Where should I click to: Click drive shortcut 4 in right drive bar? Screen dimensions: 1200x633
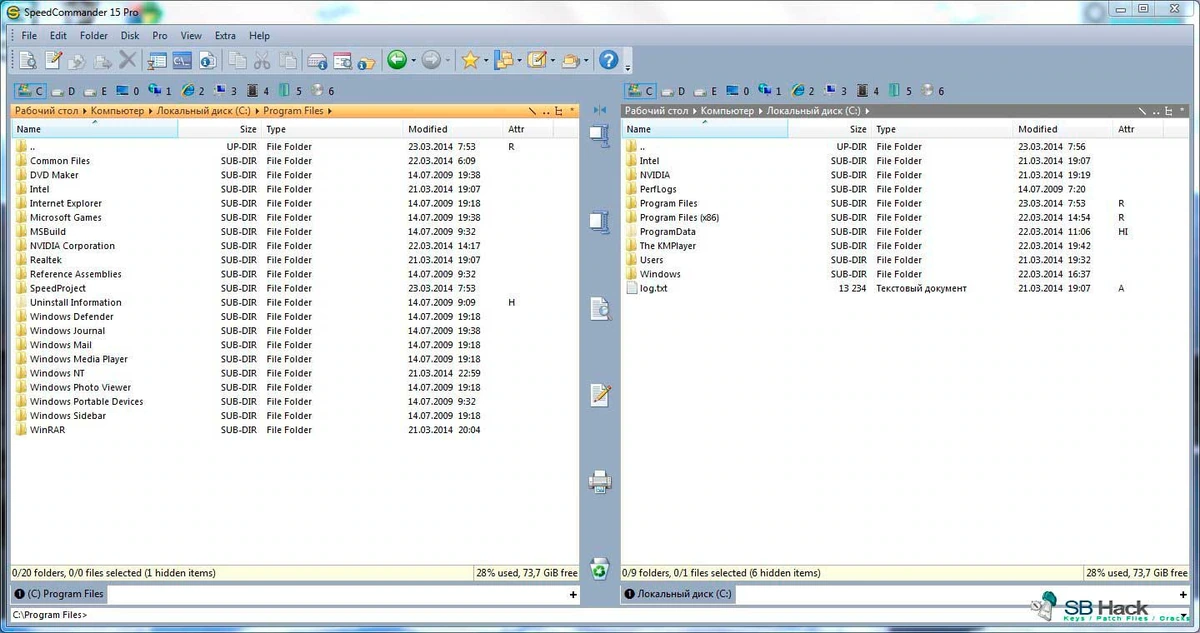coord(869,91)
